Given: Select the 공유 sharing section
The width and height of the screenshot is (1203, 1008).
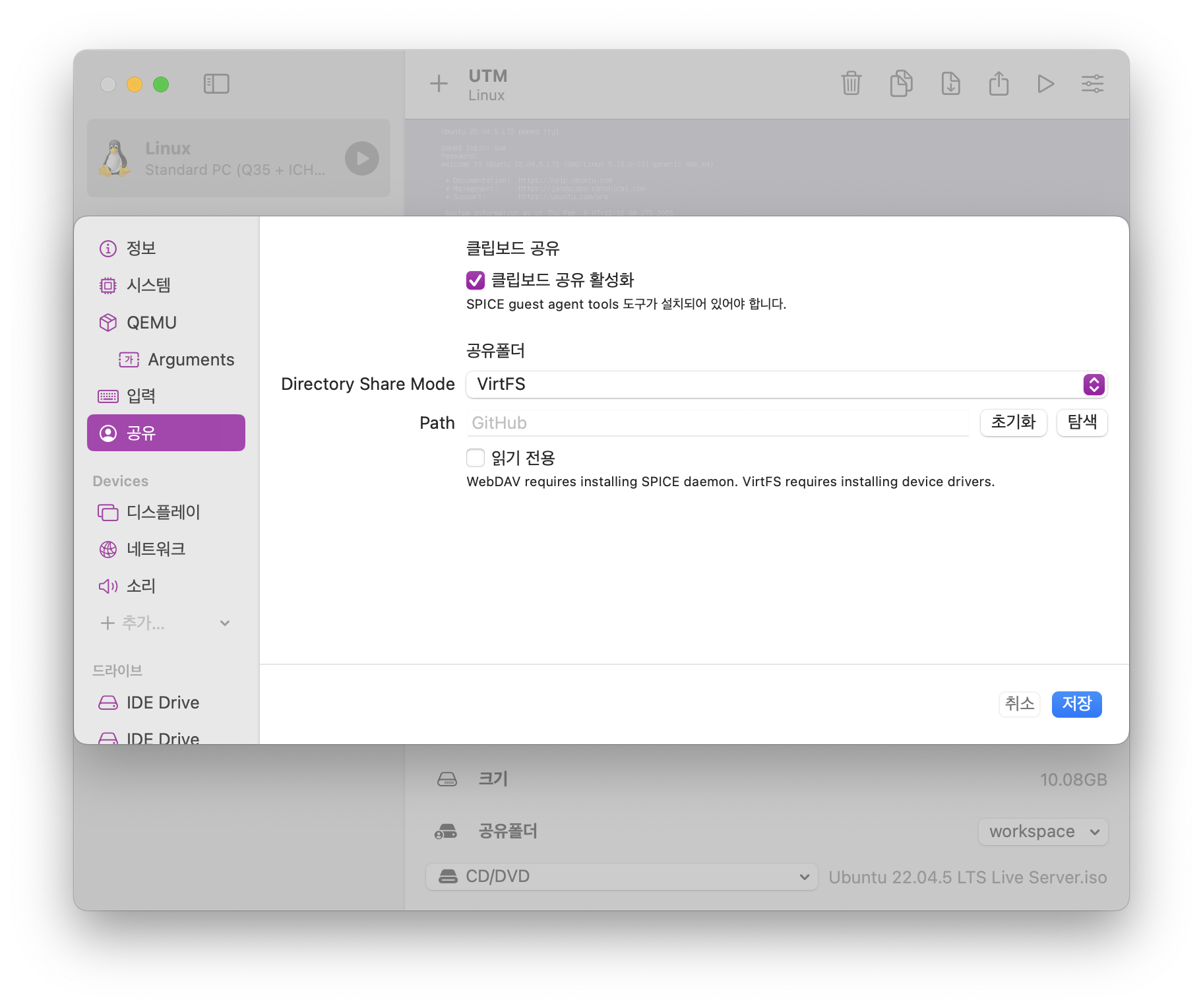Looking at the screenshot, I should point(166,433).
